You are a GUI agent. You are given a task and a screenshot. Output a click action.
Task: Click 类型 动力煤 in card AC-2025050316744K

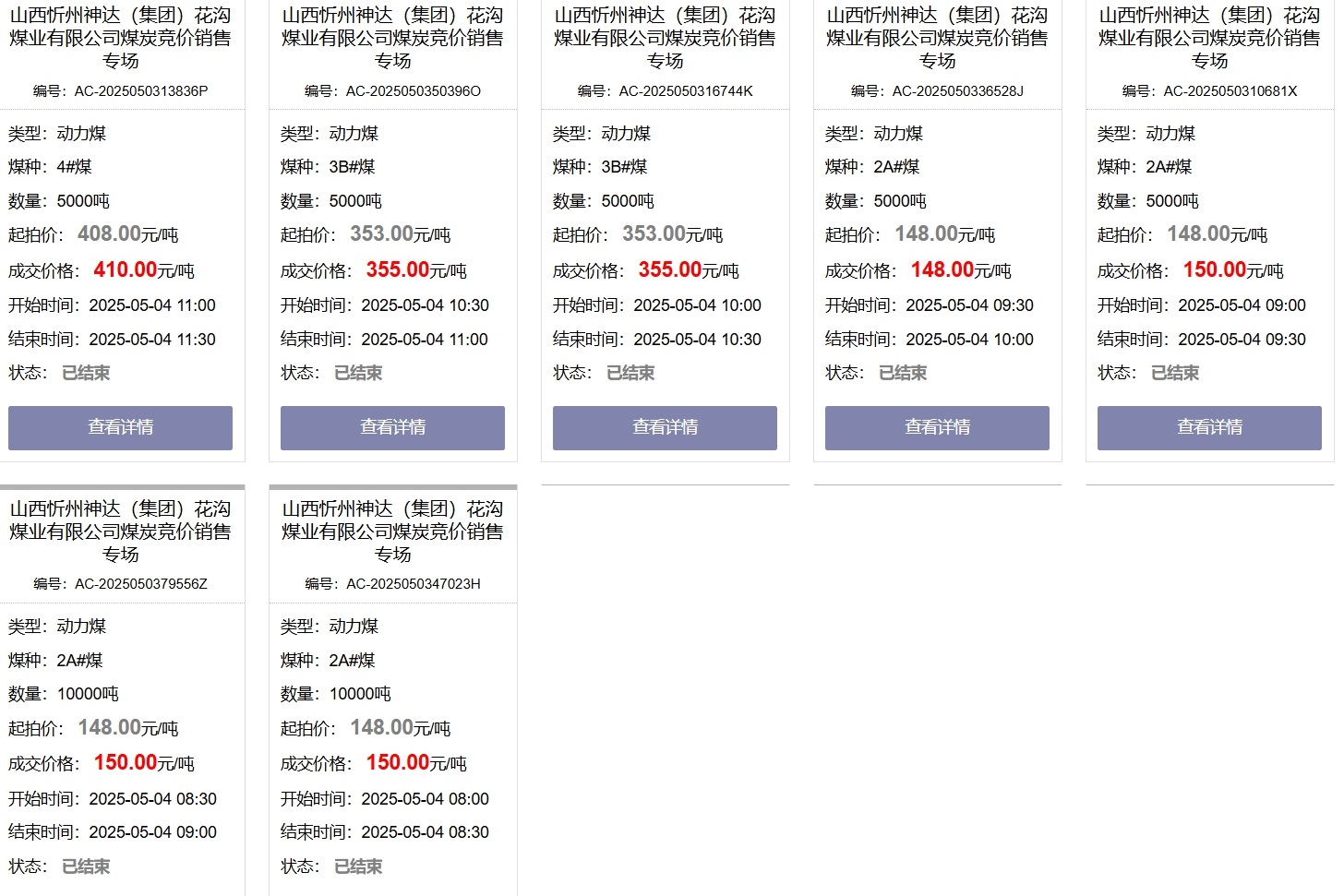[x=602, y=134]
